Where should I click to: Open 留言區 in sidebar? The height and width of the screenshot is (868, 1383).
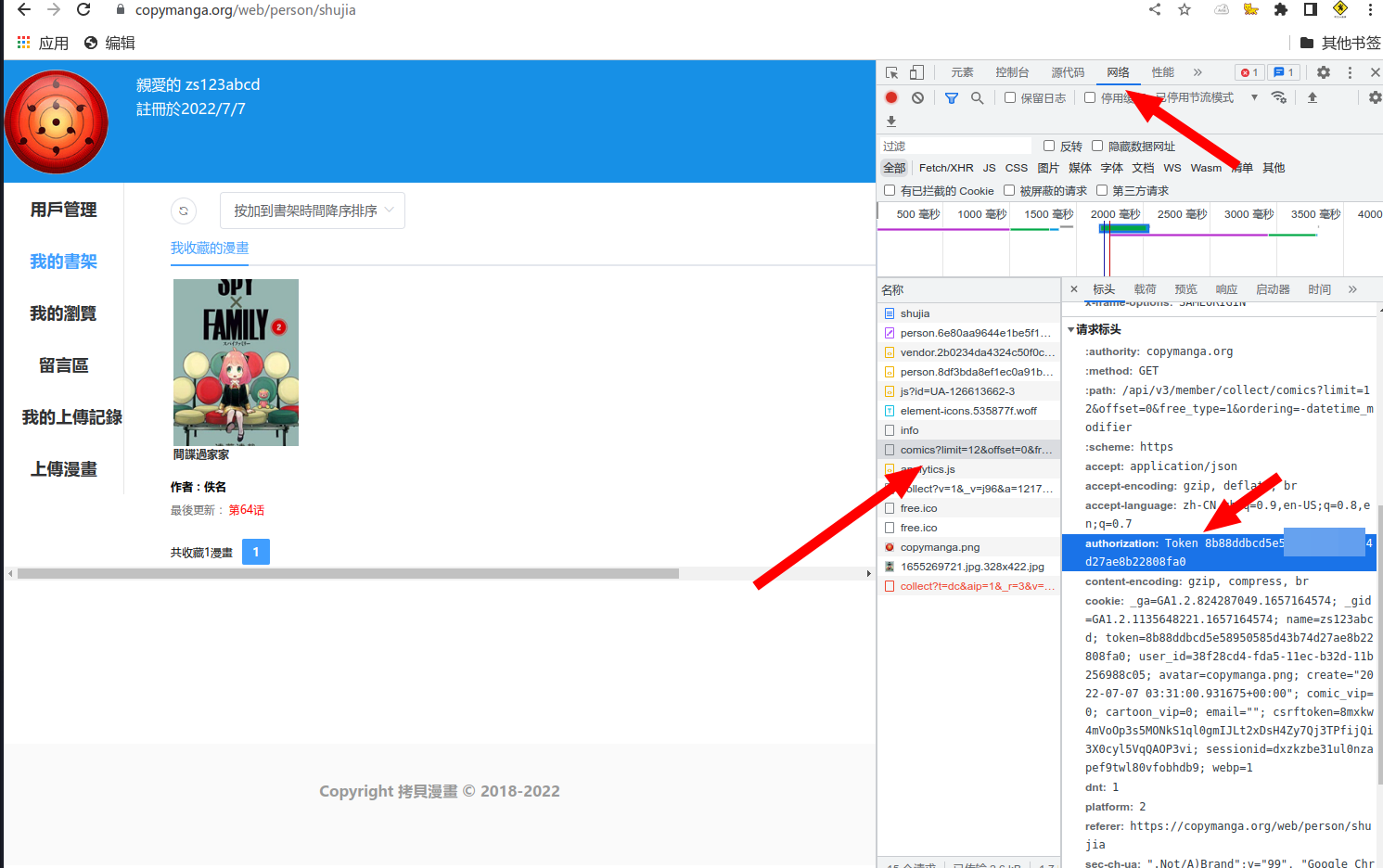tap(63, 365)
